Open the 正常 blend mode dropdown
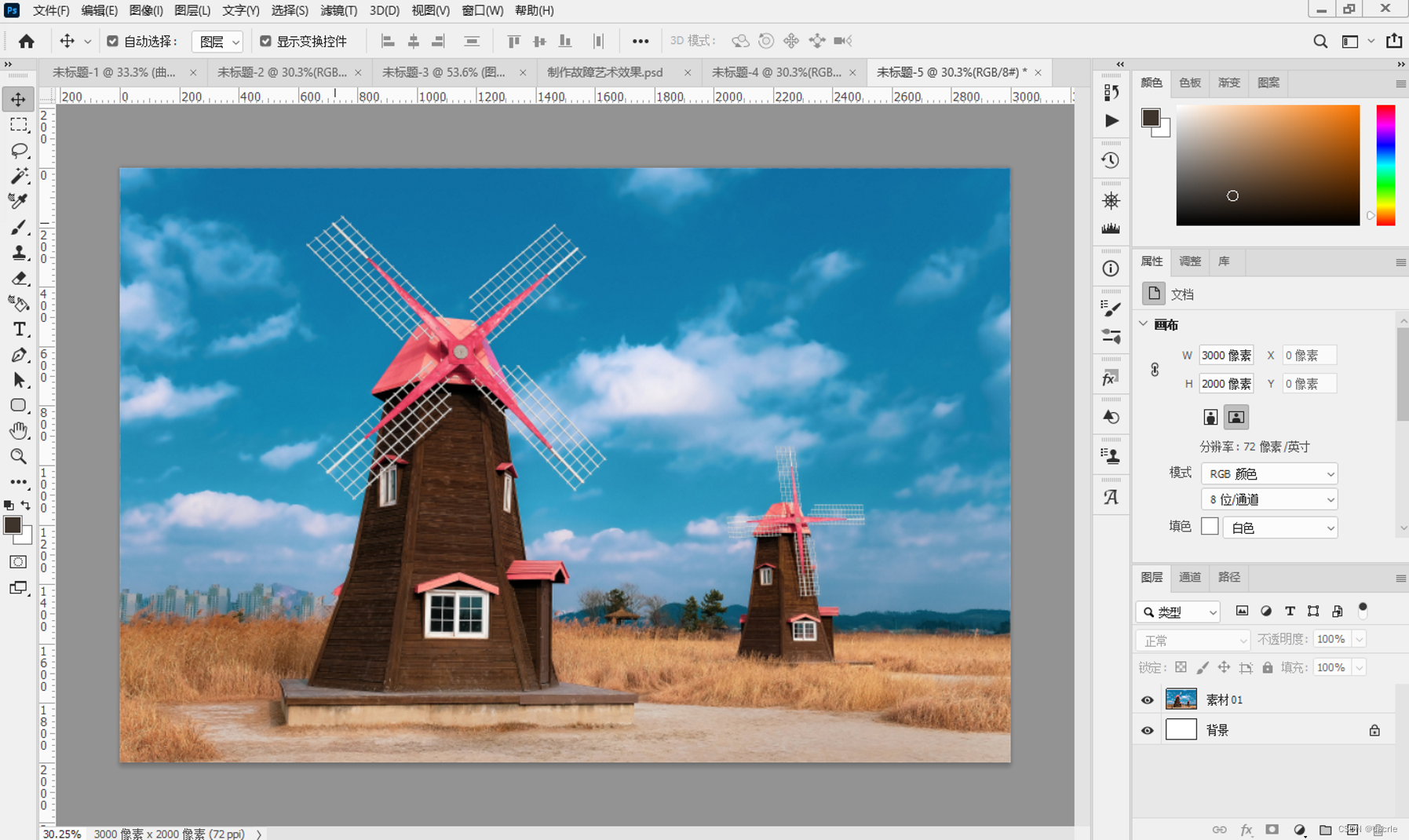The image size is (1409, 840). (x=1192, y=641)
